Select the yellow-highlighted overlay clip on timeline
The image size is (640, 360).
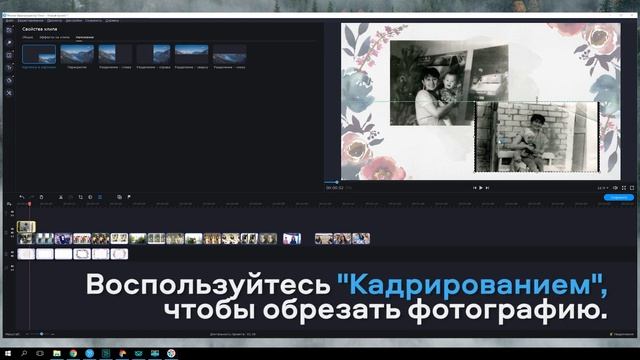click(26, 227)
